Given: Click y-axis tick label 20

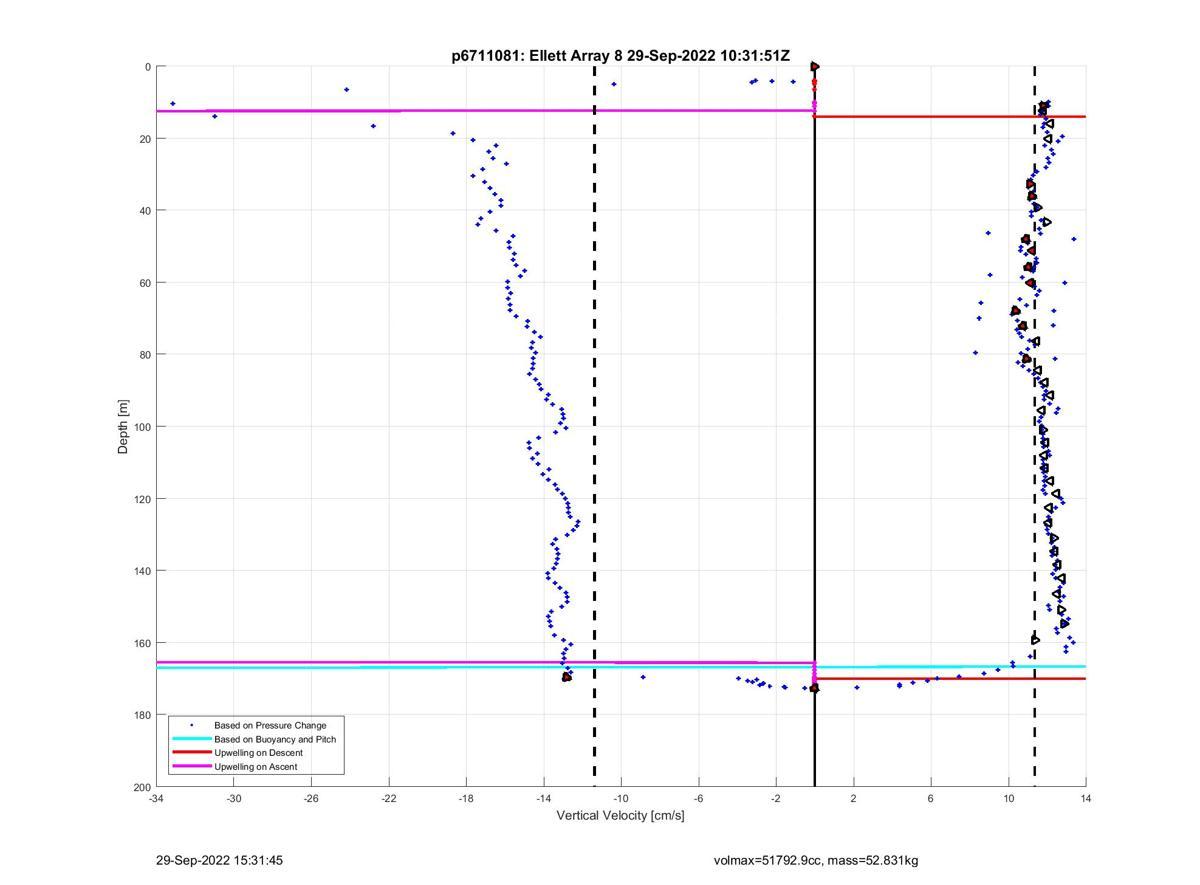Looking at the screenshot, I should [145, 139].
